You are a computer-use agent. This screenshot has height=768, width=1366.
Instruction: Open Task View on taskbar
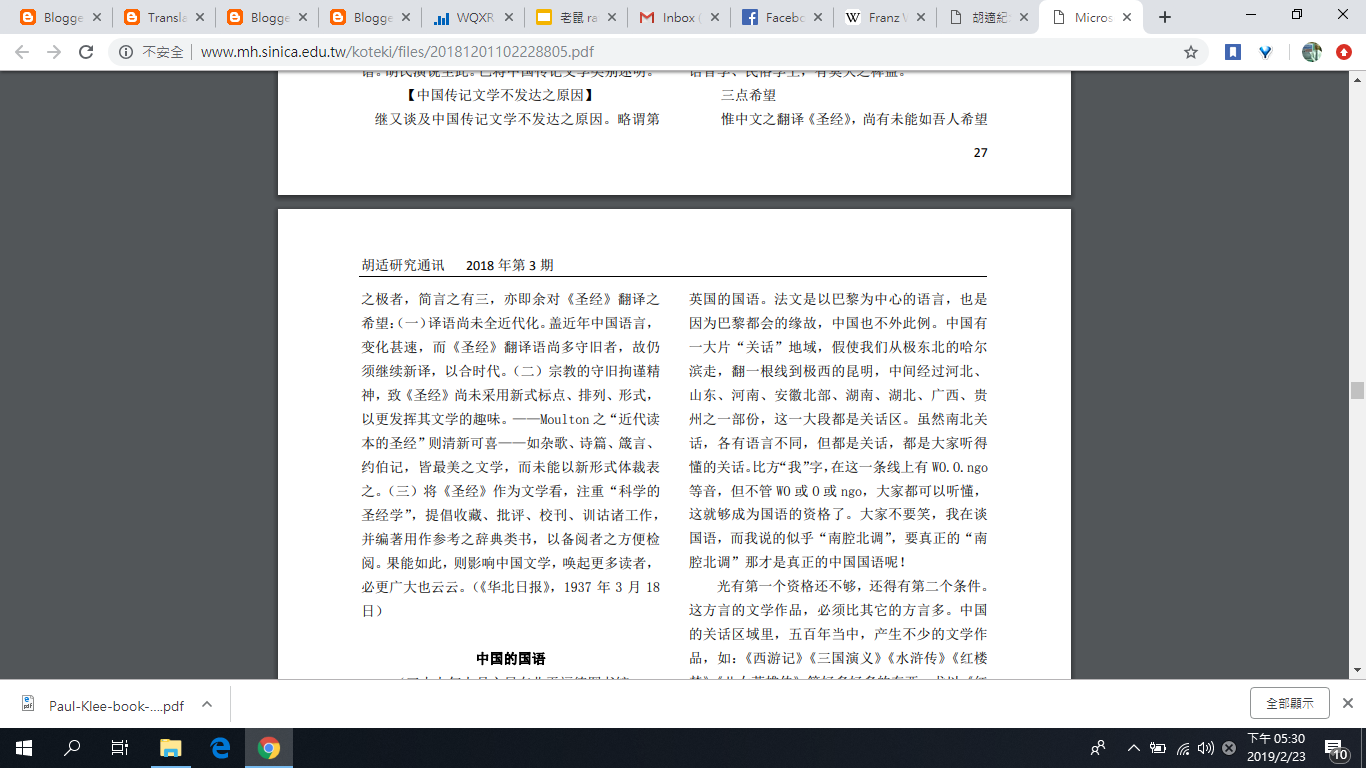pos(120,747)
